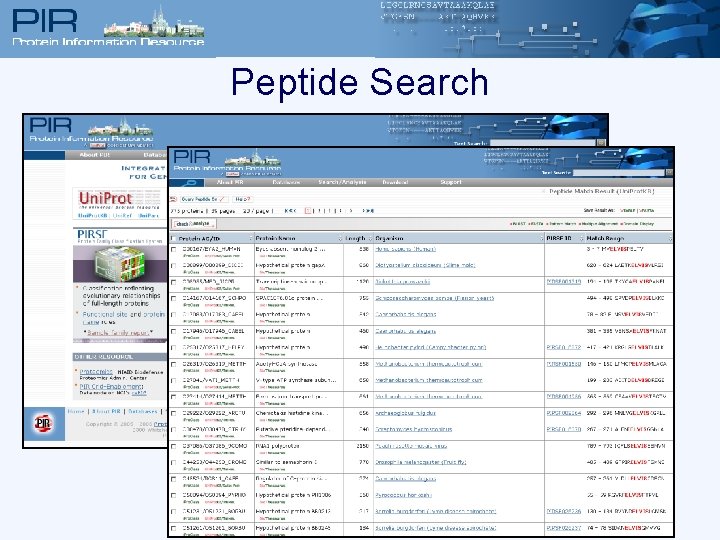720x540 pixels.
Task: Open the PIR Grid-Enablement link
Action: (x=112, y=387)
